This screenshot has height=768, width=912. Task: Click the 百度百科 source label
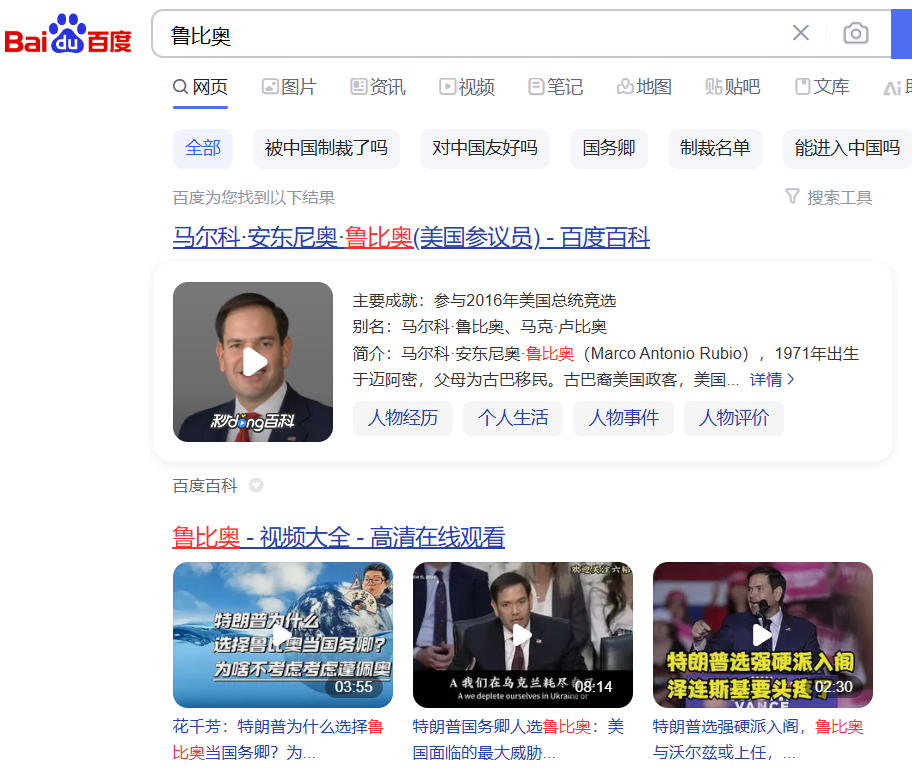coord(205,486)
